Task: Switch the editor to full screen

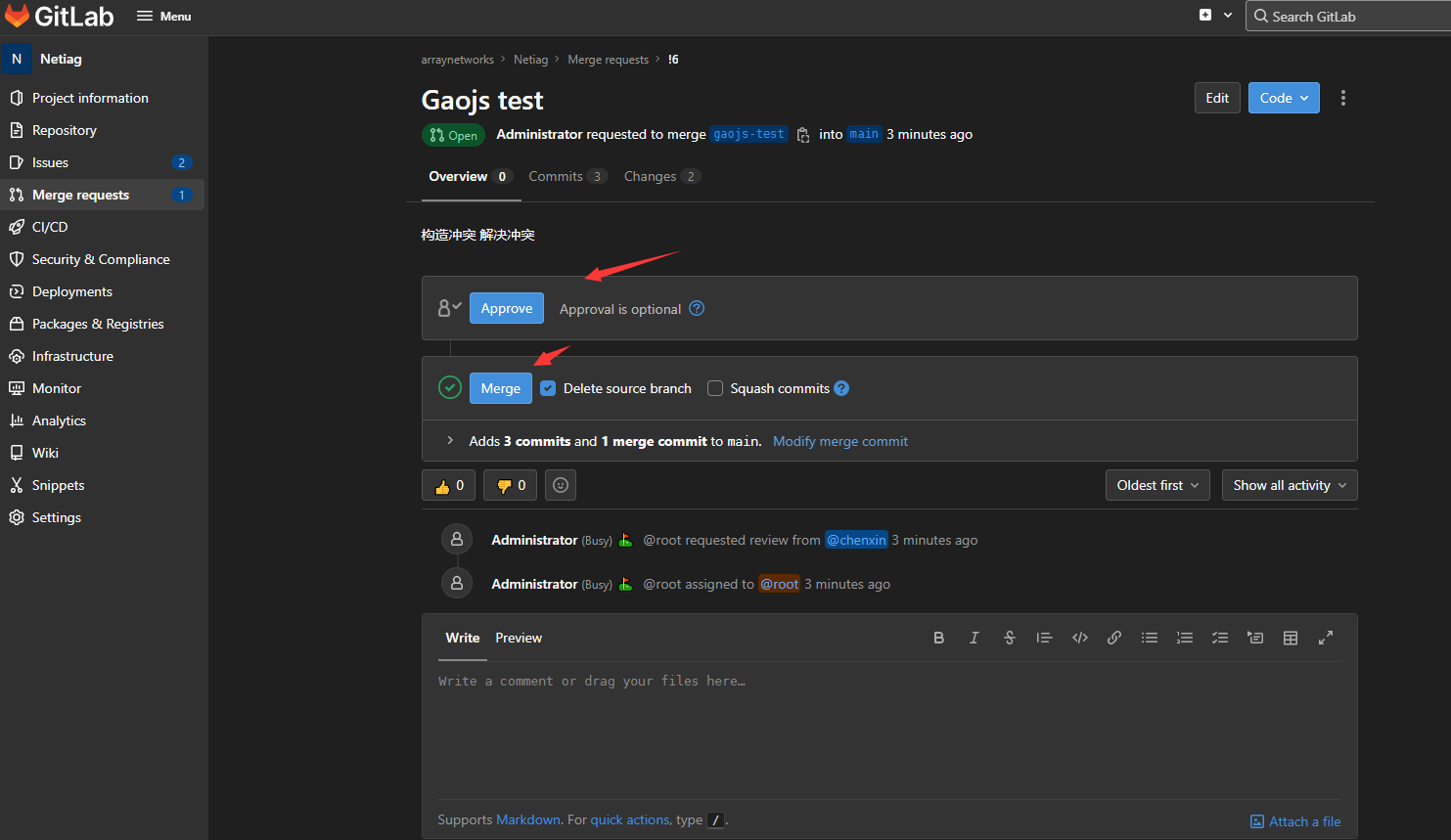Action: pos(1326,638)
